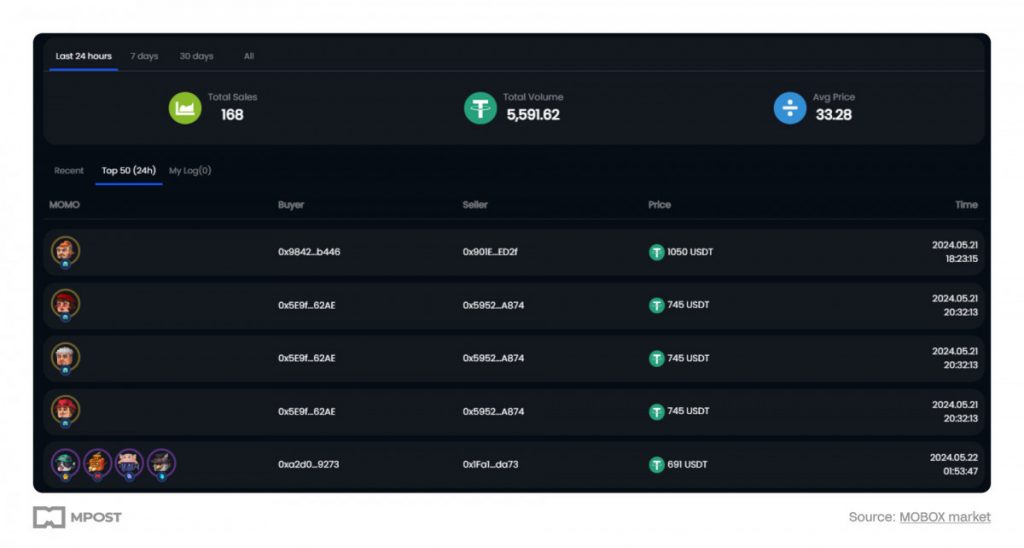Viewport: 1024px width, 548px height.
Task: Open the All time range tab
Action: pos(249,56)
